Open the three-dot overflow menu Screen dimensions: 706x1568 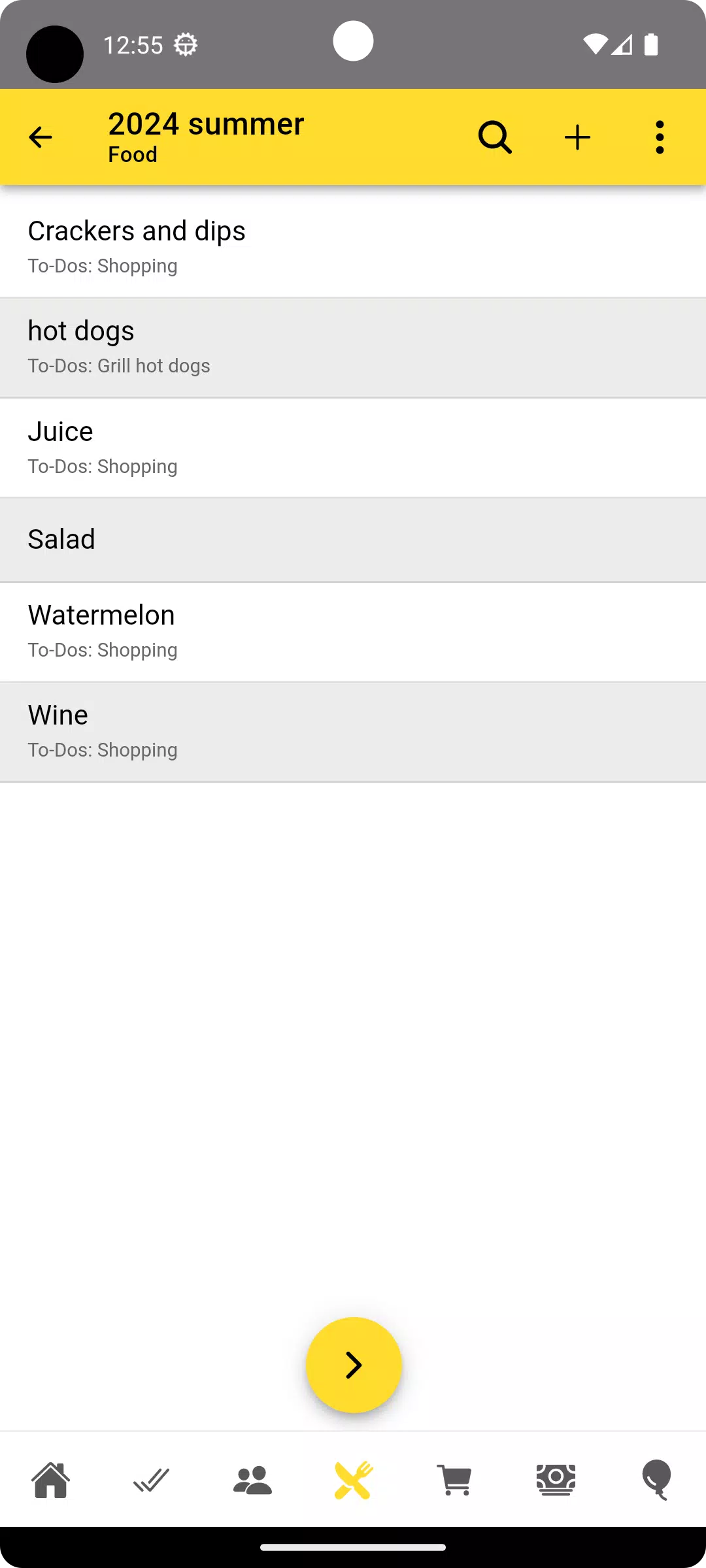point(660,137)
